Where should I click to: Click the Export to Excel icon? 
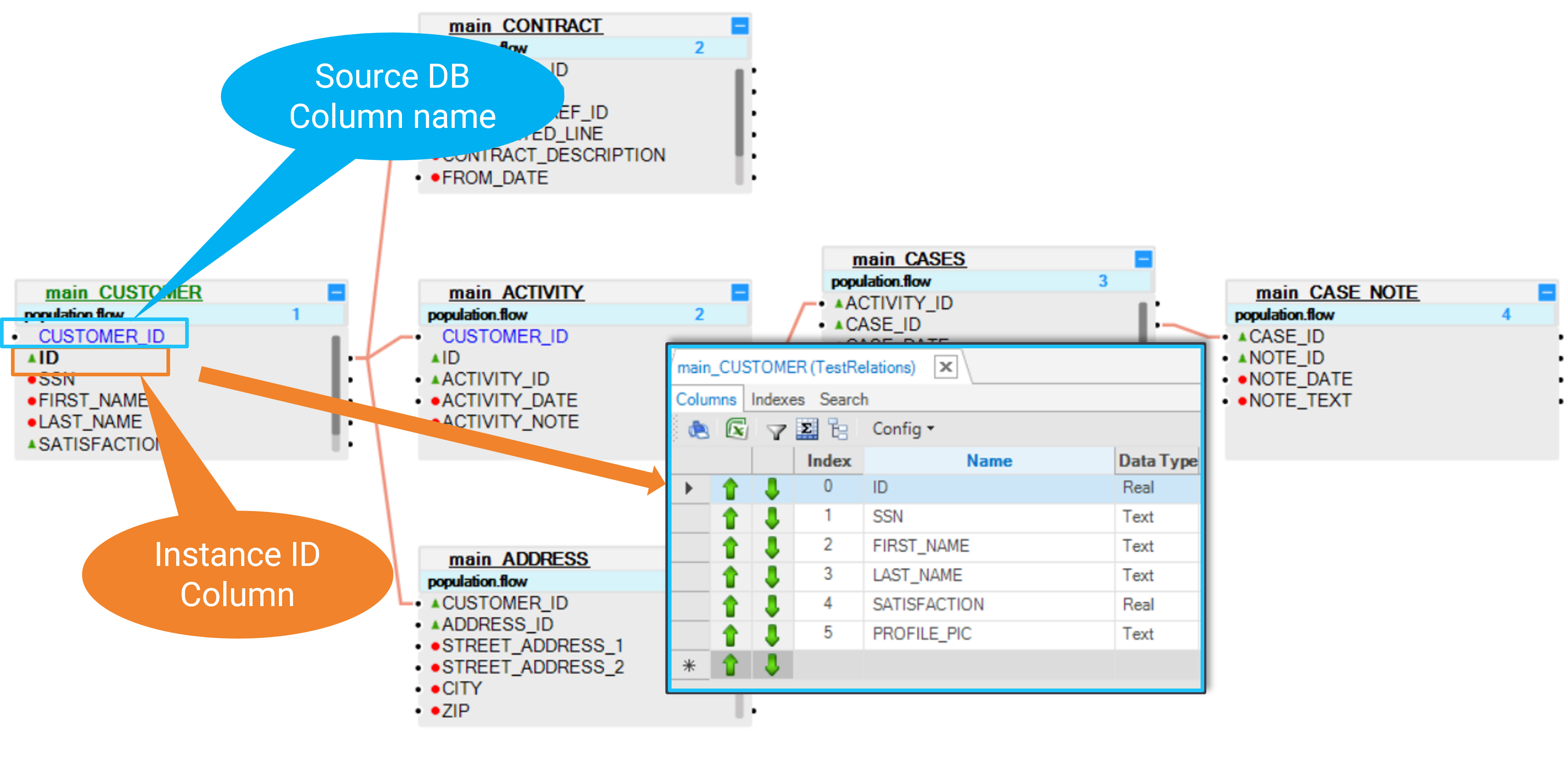click(x=736, y=429)
